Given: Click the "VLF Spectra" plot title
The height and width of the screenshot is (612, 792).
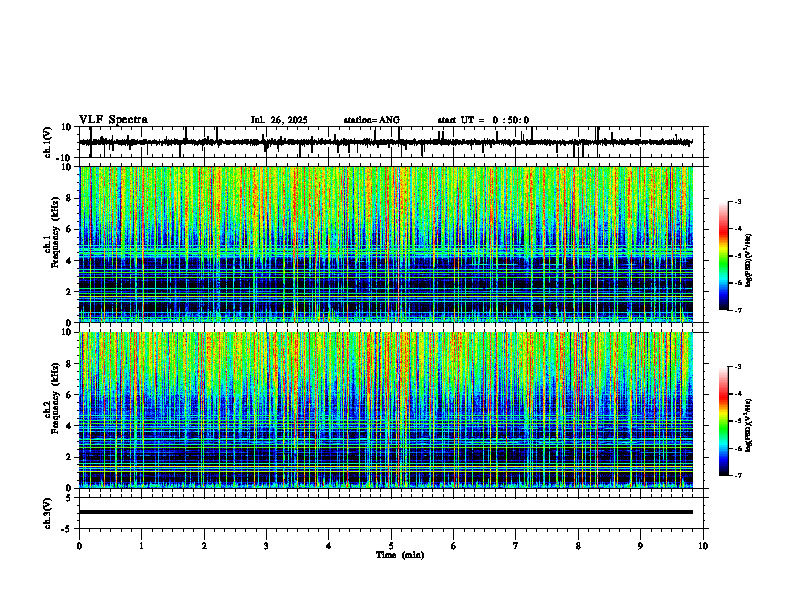Looking at the screenshot, I should (x=113, y=120).
